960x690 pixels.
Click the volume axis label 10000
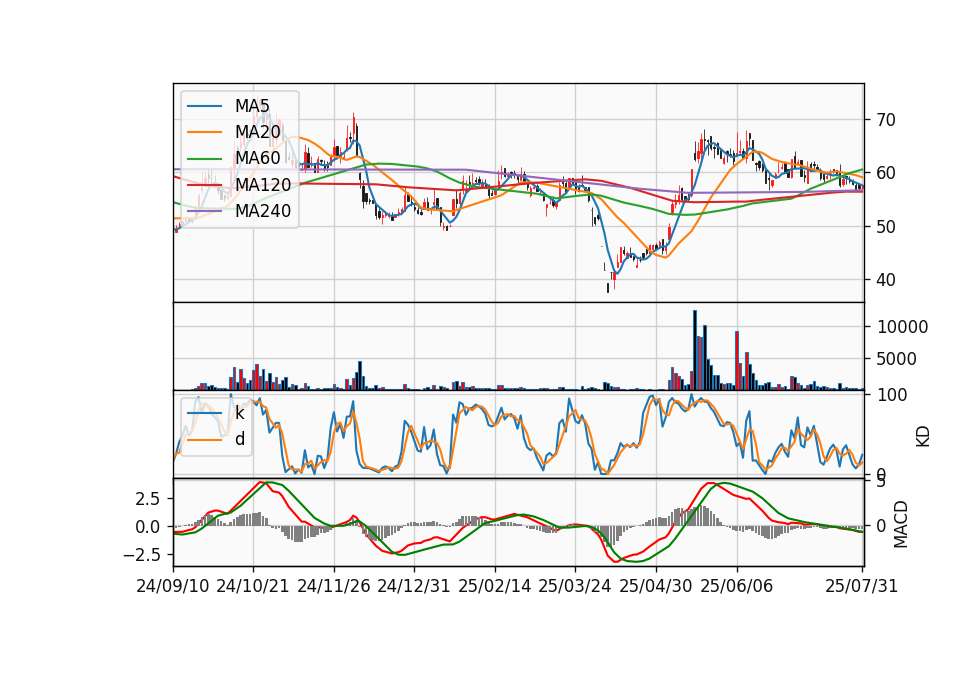(902, 327)
